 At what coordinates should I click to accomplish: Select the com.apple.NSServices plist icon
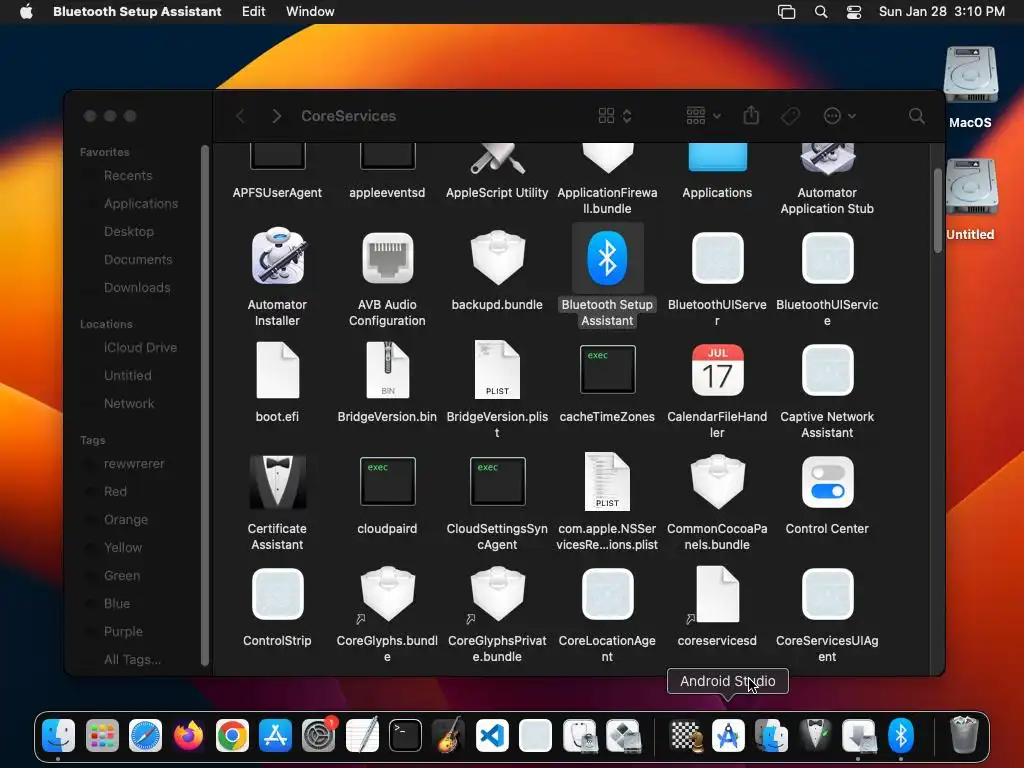point(607,482)
